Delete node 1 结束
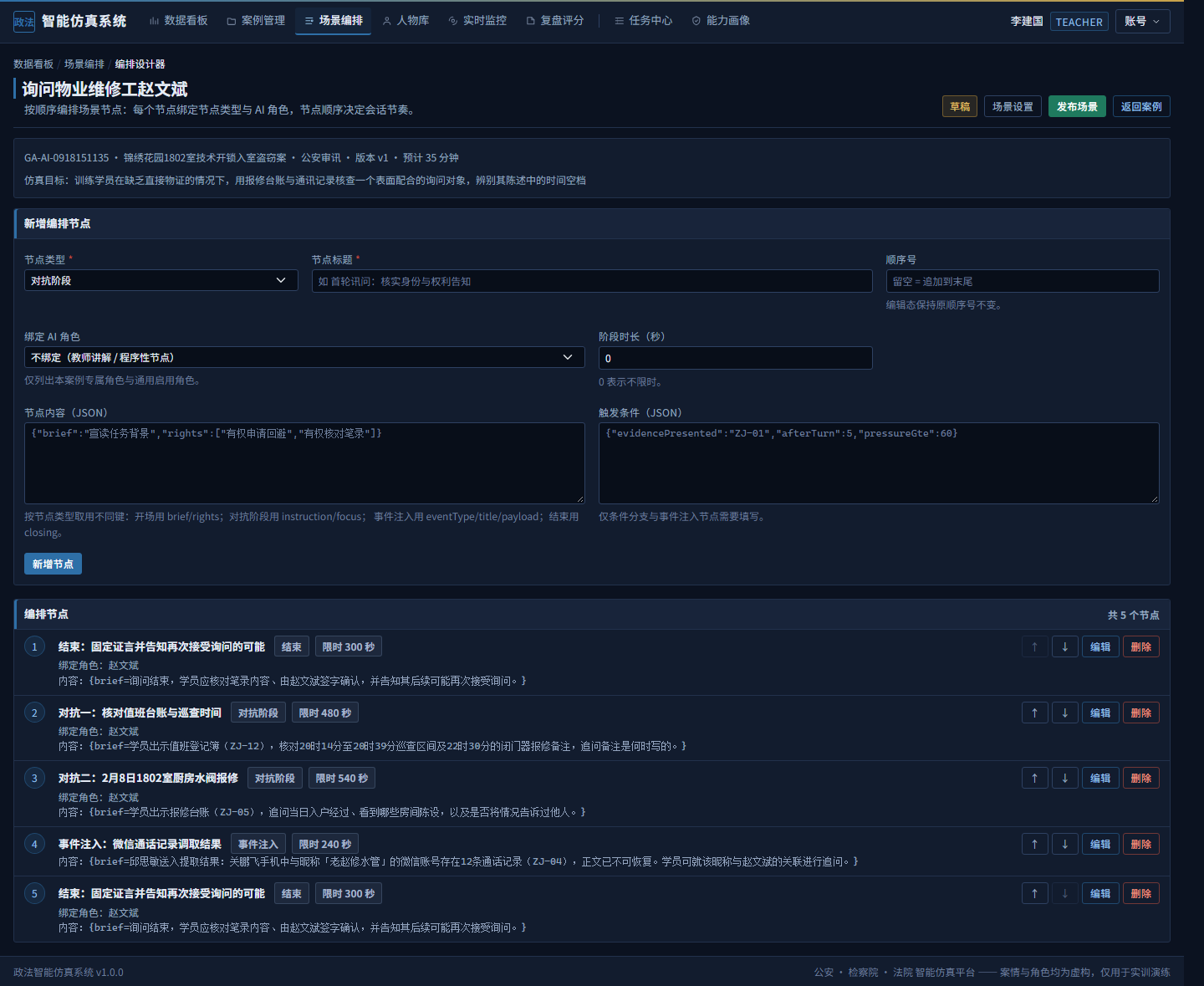Screen dimensions: 1204x986 pos(1141,646)
